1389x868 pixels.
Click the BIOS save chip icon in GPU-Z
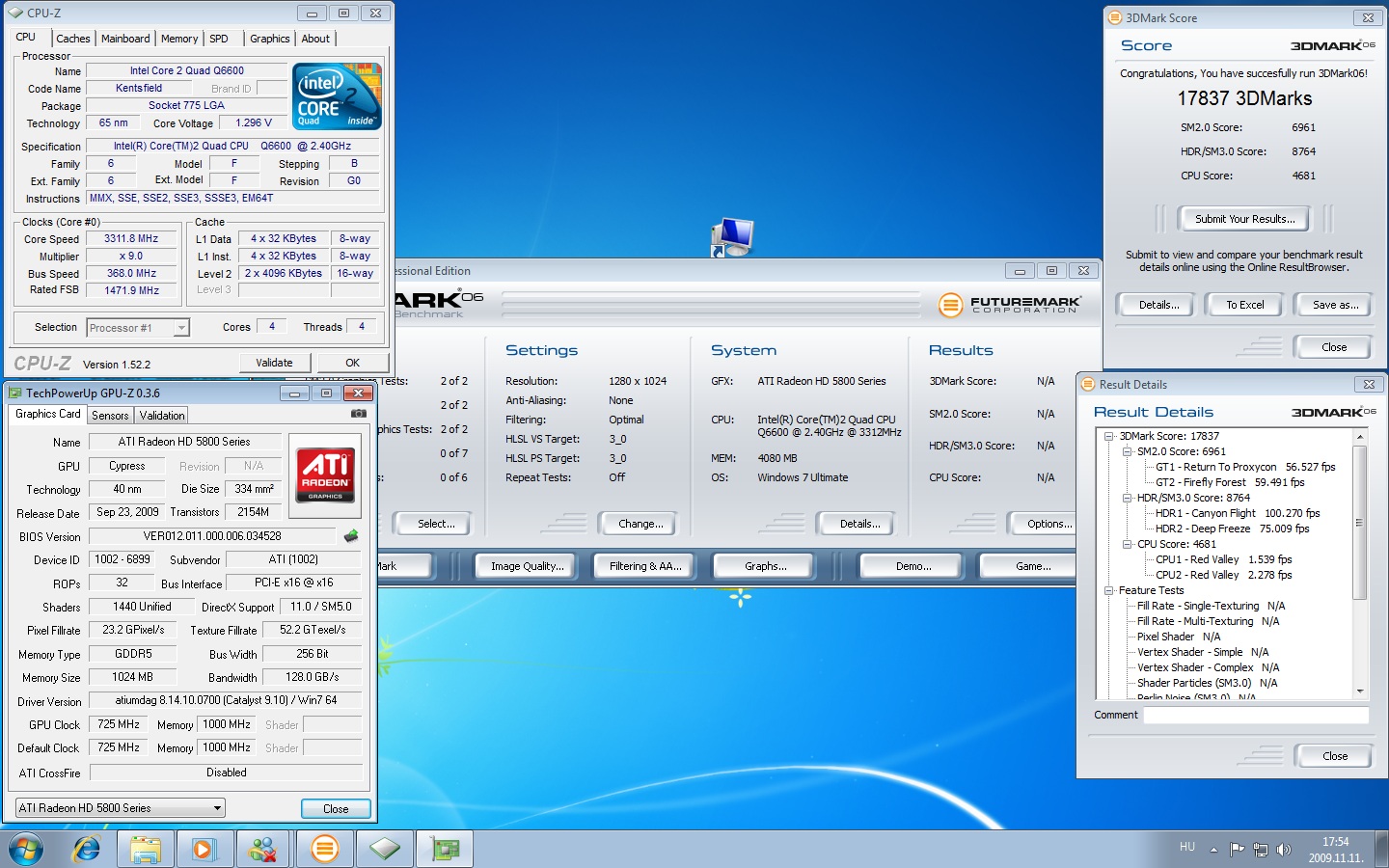pos(351,535)
